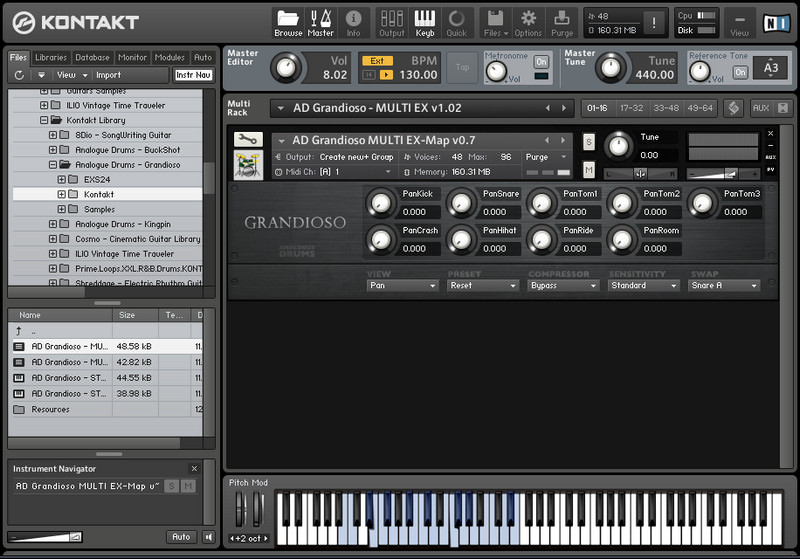This screenshot has height=559, width=800.
Task: Click the Master metronome icon
Action: click(321, 23)
